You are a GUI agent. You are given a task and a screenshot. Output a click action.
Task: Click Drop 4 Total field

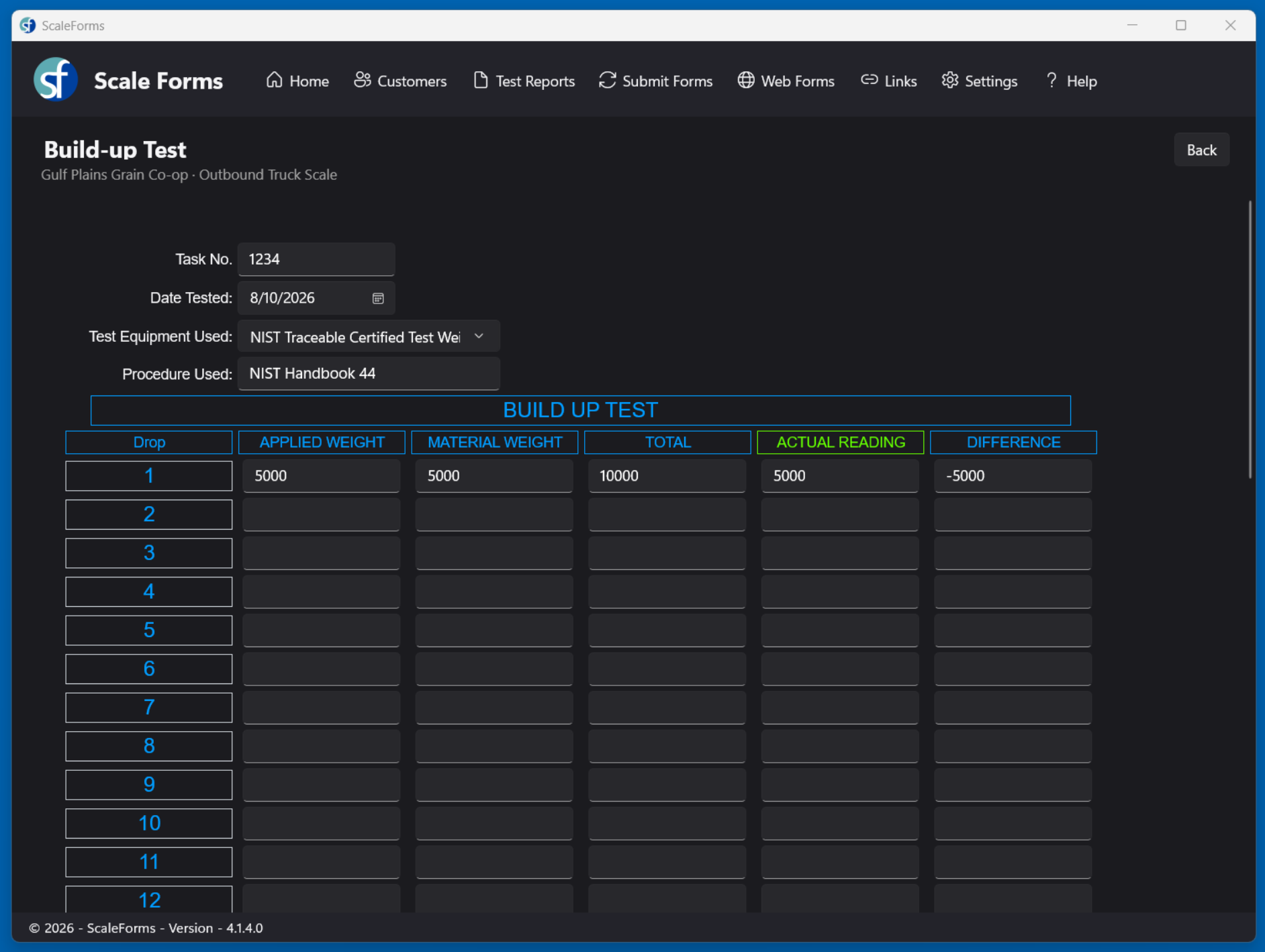[x=667, y=591]
